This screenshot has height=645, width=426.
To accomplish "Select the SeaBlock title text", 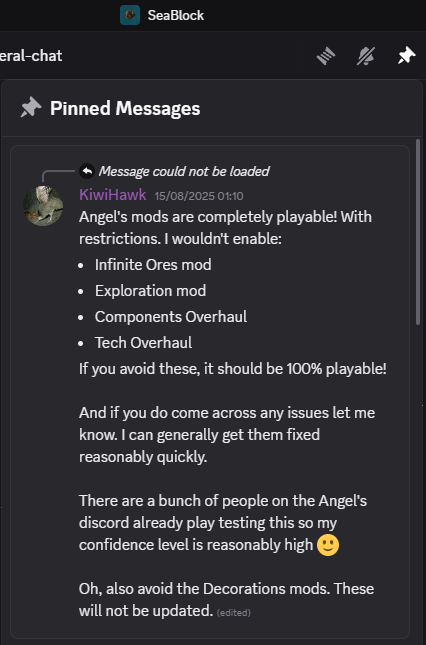I will pos(176,16).
